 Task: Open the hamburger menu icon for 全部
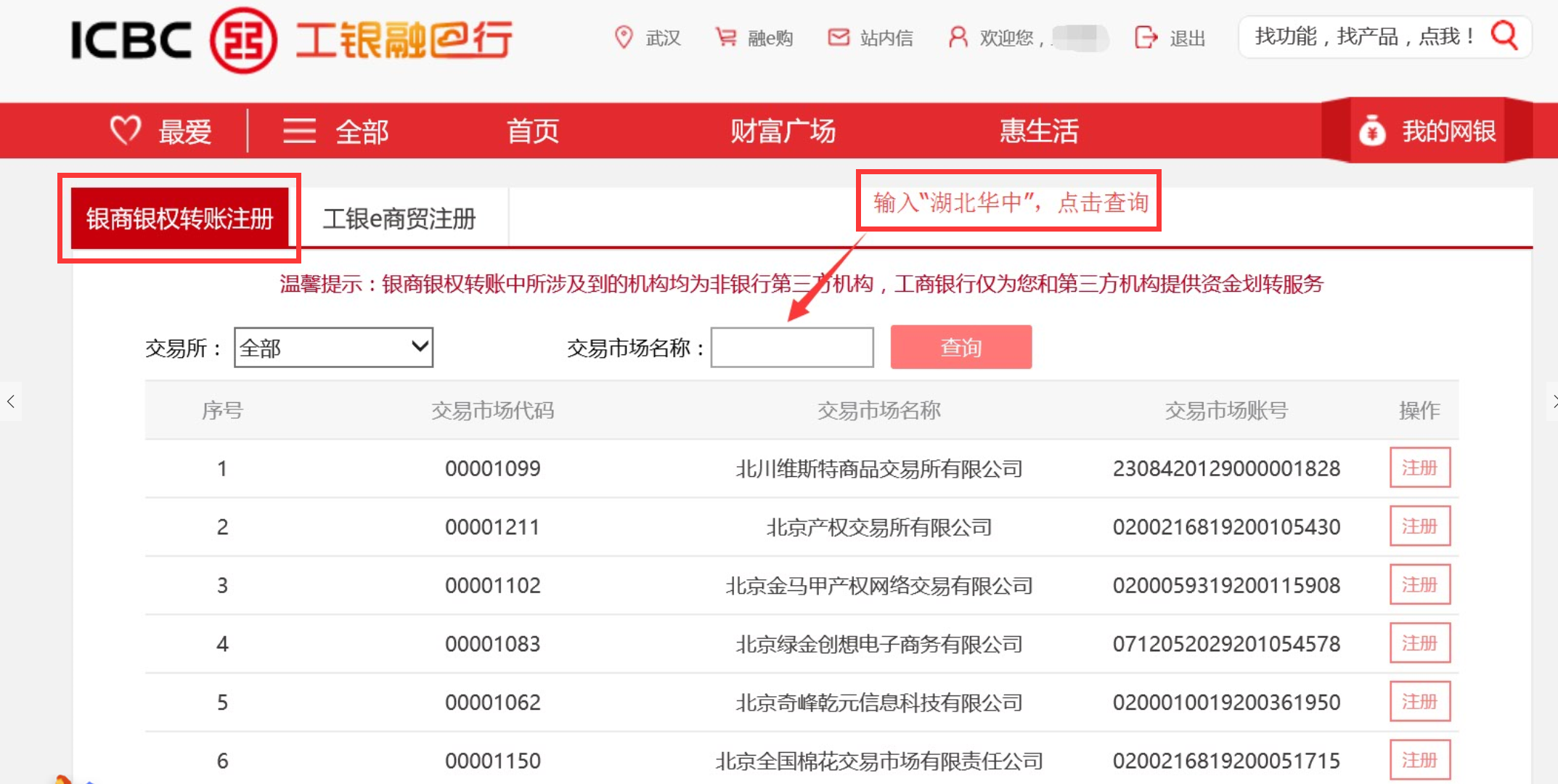point(299,131)
